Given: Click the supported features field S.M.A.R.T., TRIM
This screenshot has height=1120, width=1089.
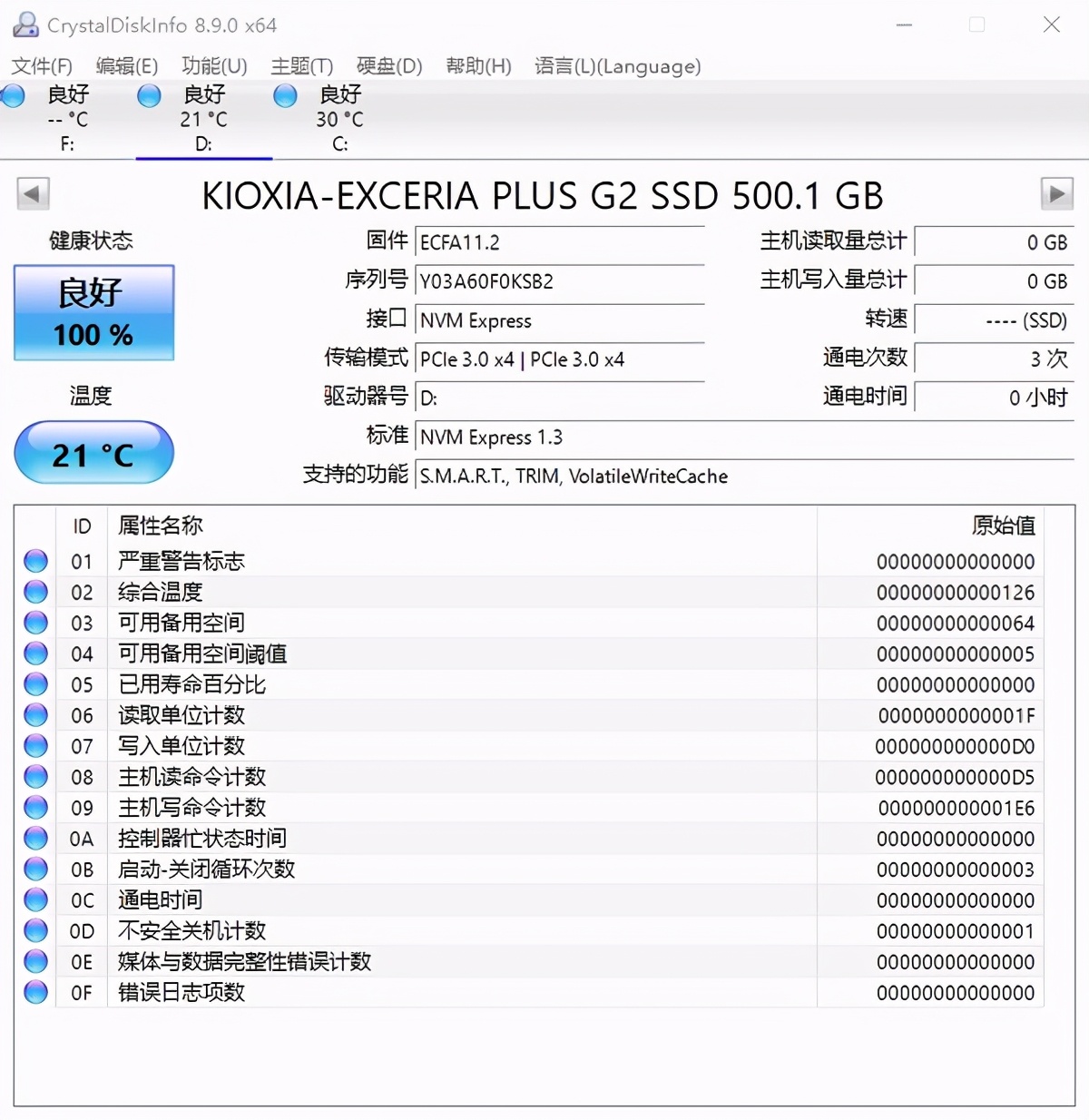Looking at the screenshot, I should pyautogui.click(x=744, y=476).
